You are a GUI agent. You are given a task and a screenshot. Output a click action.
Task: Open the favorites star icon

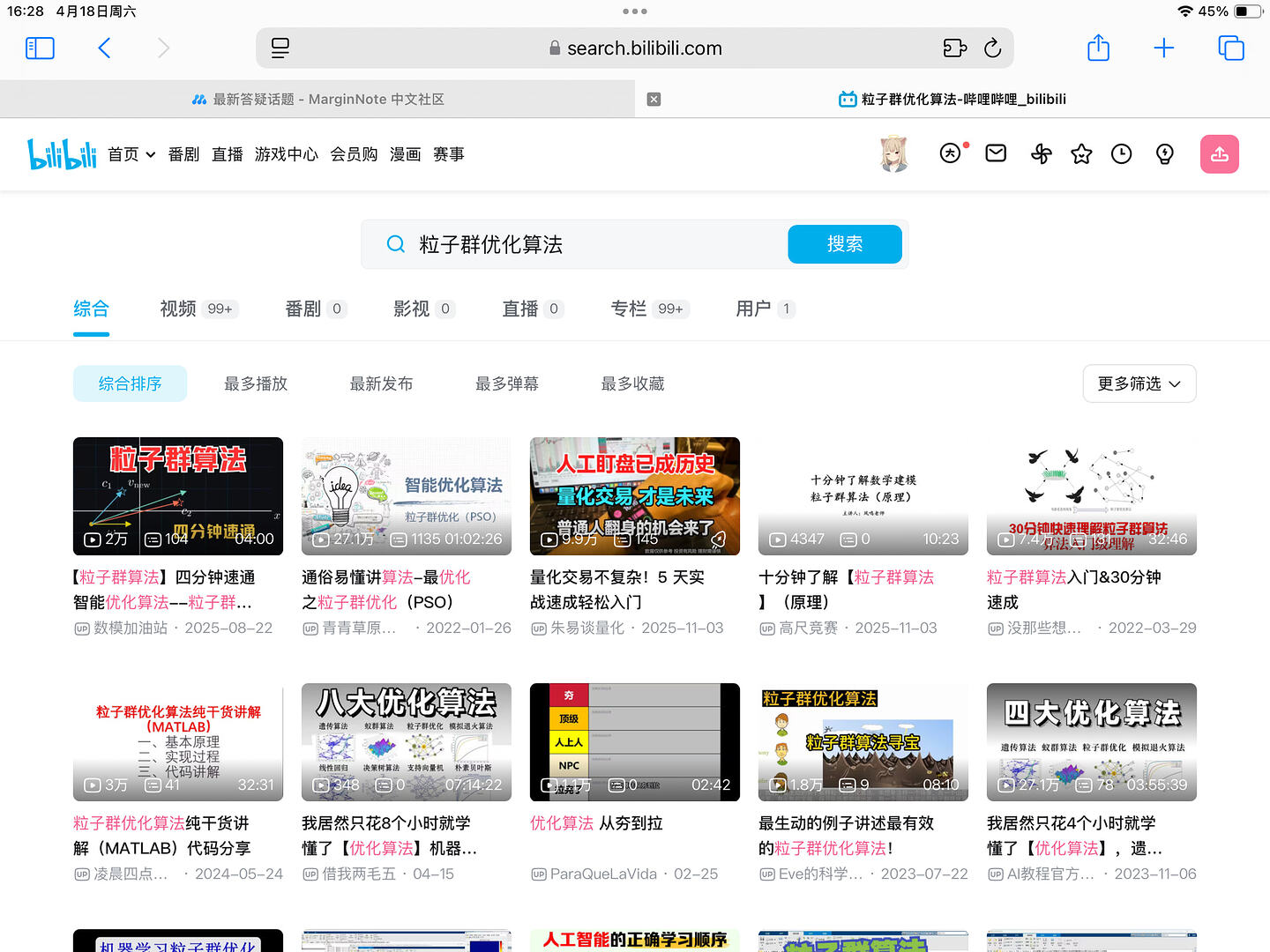pos(1081,154)
